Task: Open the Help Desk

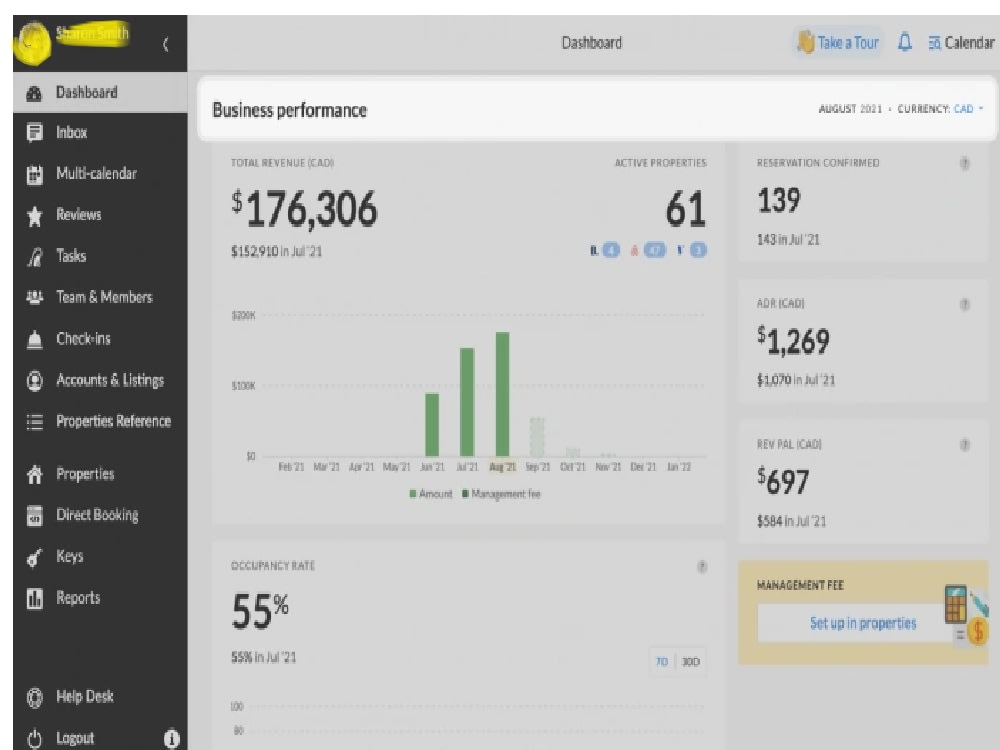Action: click(85, 696)
